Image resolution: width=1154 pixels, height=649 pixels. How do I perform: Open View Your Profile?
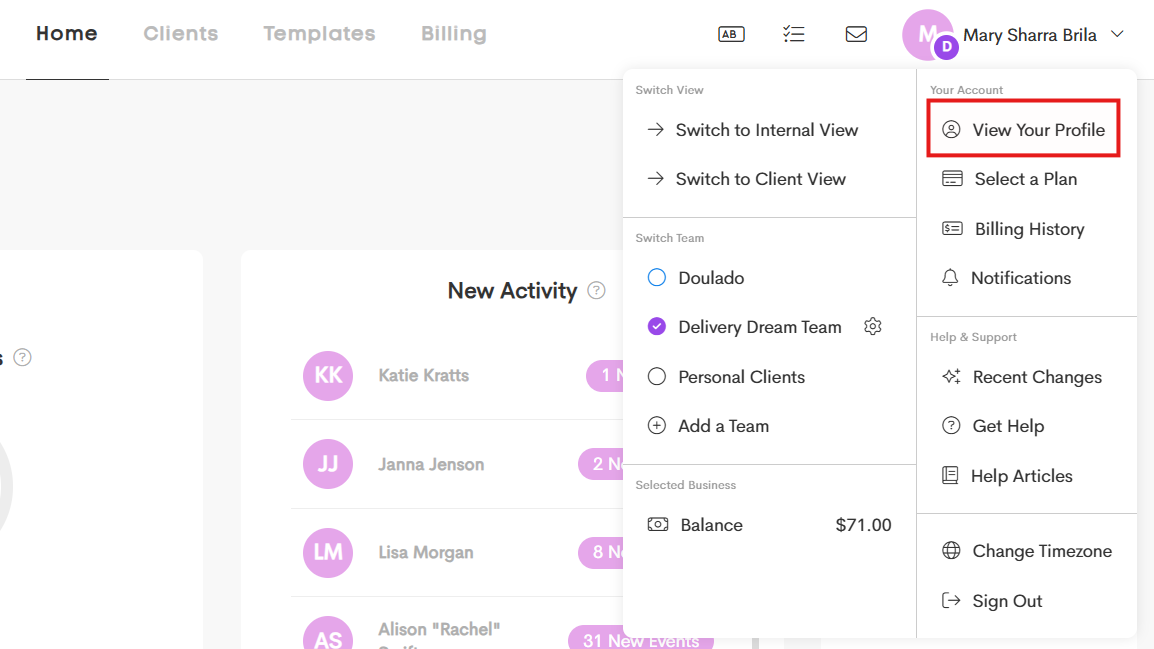tap(1024, 130)
